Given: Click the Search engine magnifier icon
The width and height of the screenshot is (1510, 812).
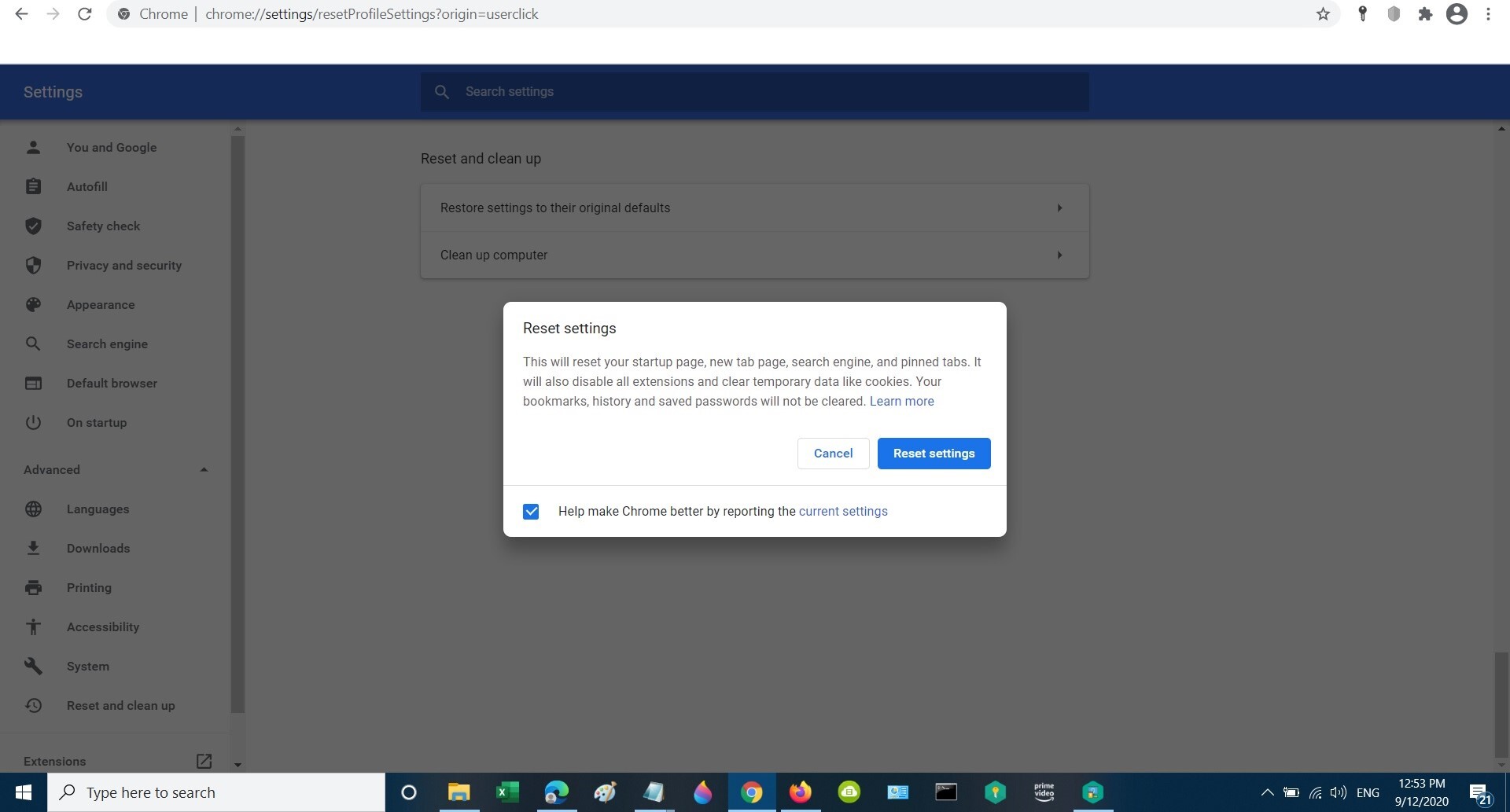Looking at the screenshot, I should [33, 344].
